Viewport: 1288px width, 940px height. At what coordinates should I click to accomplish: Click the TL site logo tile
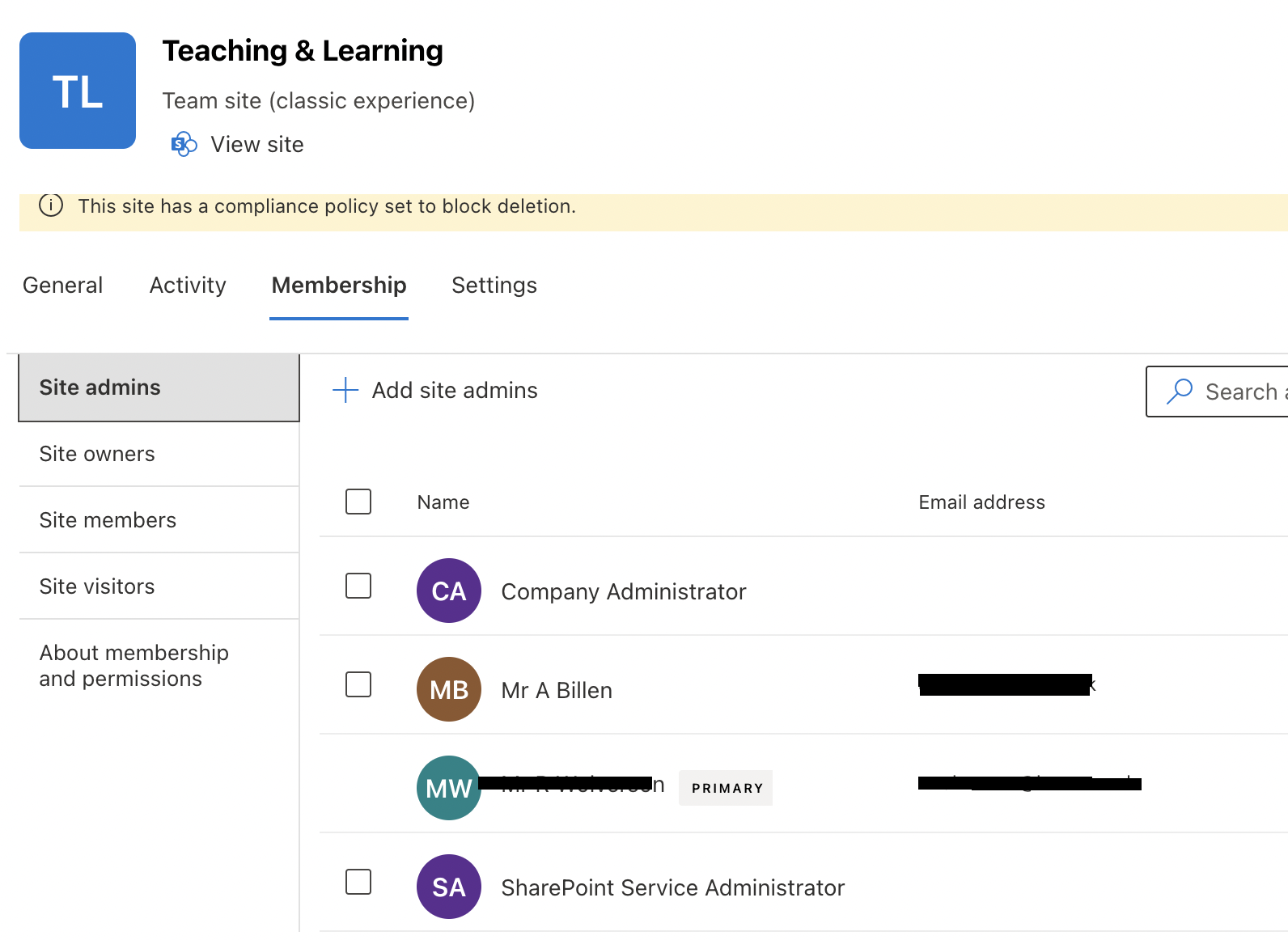tap(78, 91)
